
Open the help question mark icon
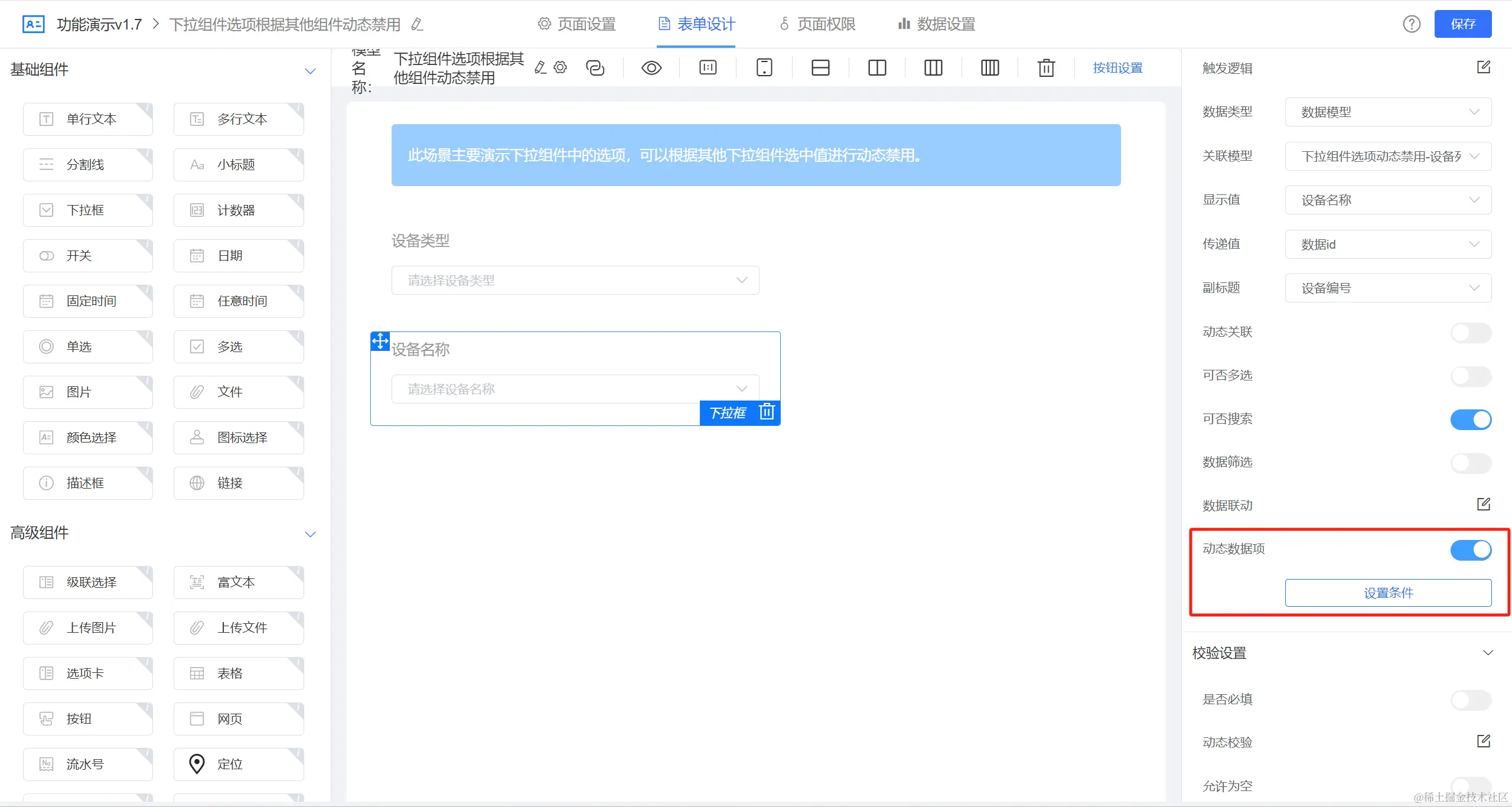[x=1412, y=24]
